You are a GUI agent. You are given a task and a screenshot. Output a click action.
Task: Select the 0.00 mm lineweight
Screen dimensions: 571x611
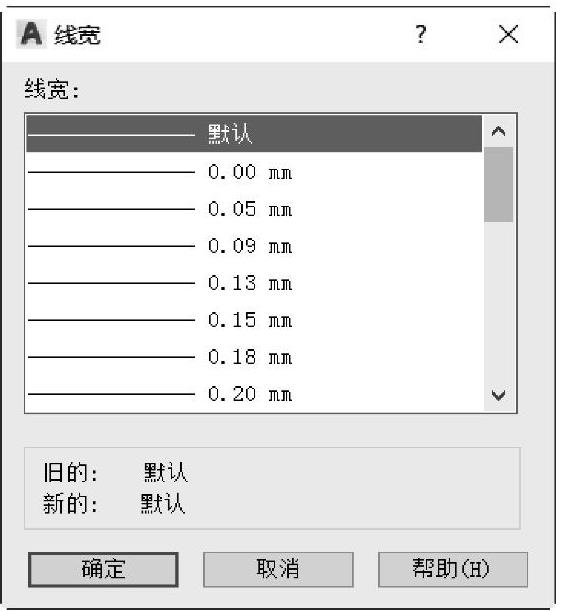(254, 172)
